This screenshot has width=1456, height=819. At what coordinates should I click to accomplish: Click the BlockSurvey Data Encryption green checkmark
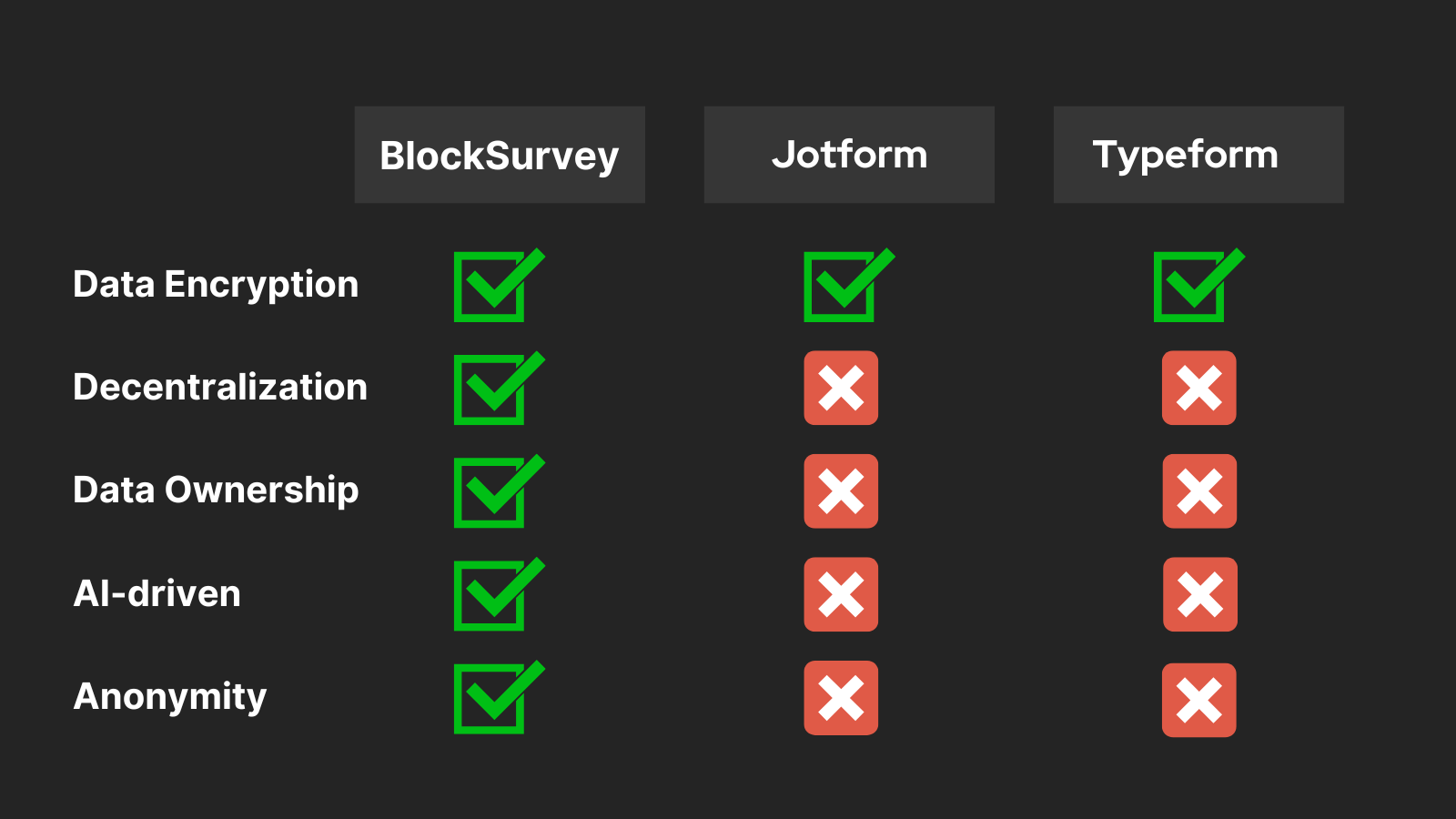coord(499,285)
